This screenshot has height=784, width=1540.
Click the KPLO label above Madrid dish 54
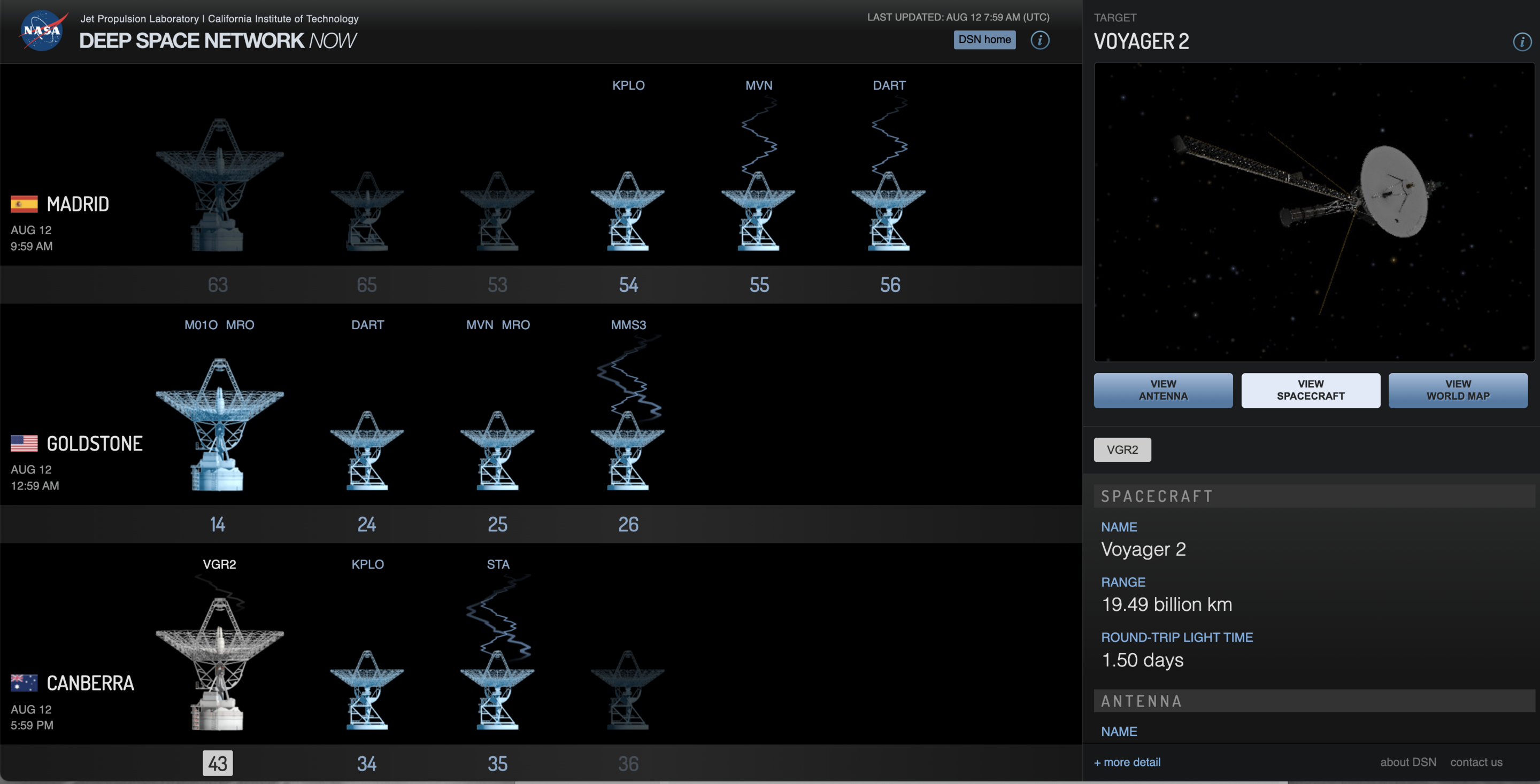(628, 86)
